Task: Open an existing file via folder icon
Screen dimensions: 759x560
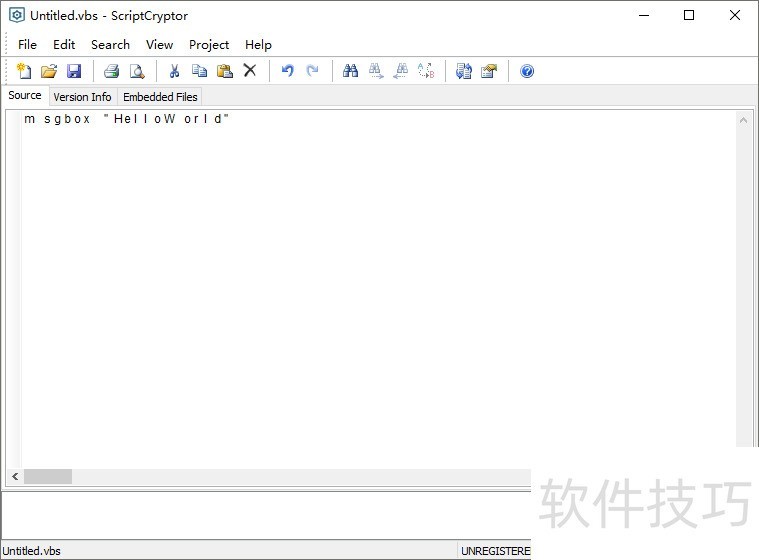Action: (49, 71)
